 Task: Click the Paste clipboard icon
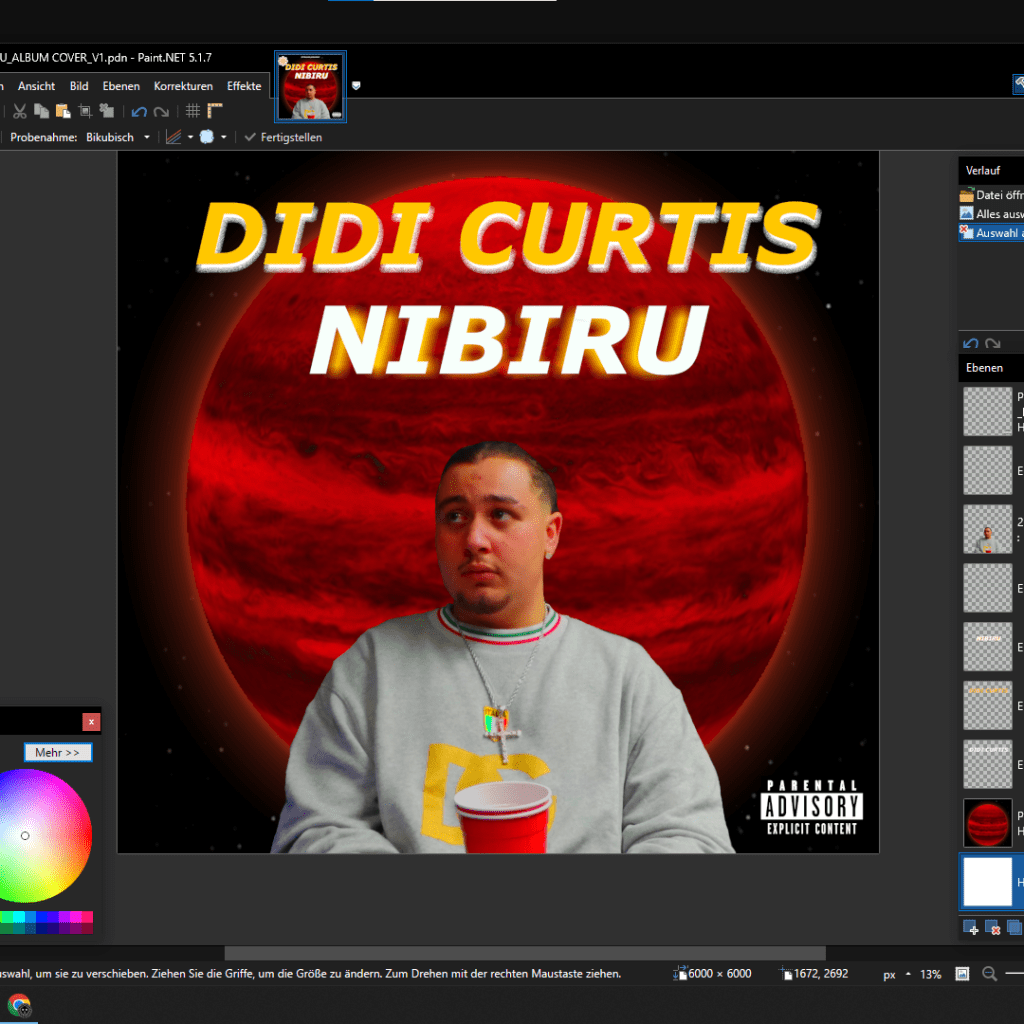[63, 112]
